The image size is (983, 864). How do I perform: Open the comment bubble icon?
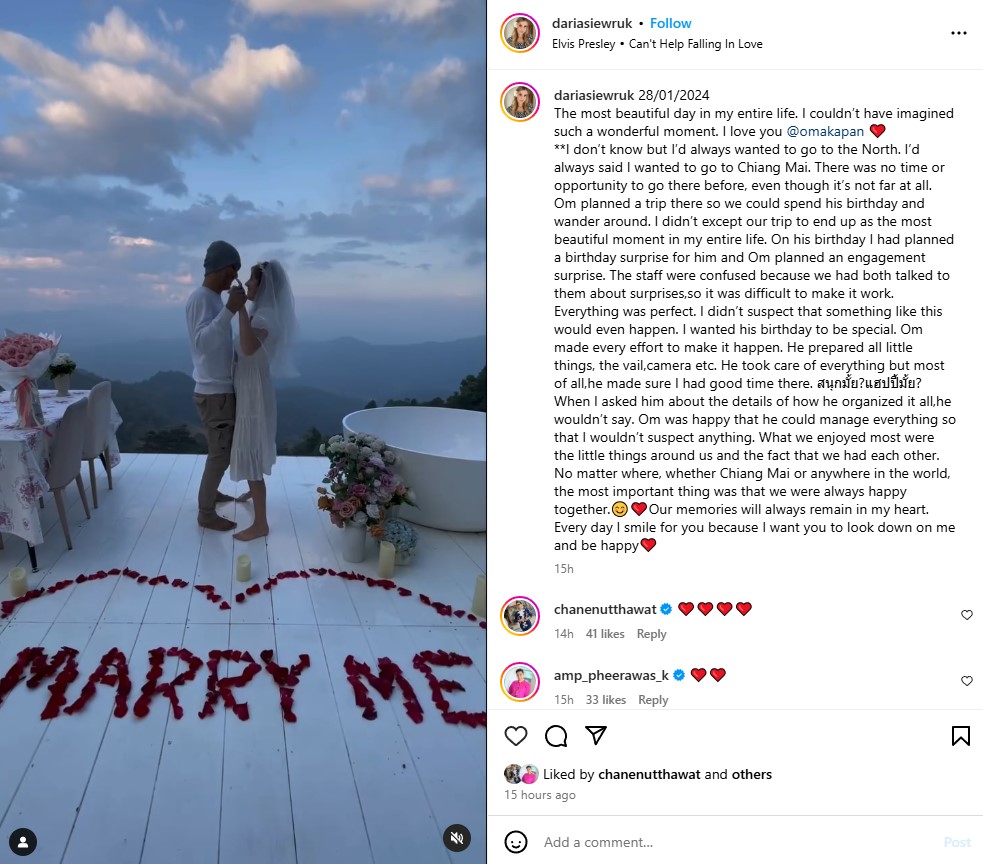(x=555, y=735)
